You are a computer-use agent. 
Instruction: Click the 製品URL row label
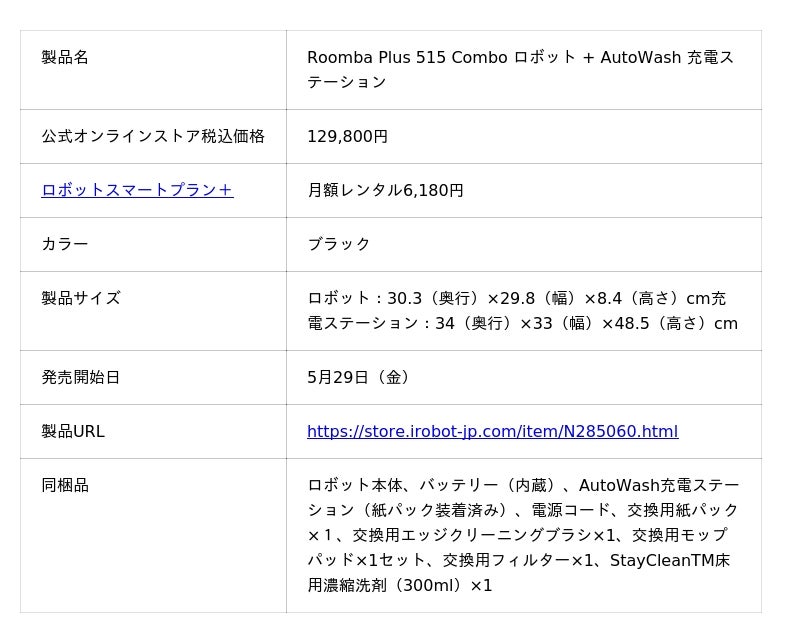click(73, 432)
